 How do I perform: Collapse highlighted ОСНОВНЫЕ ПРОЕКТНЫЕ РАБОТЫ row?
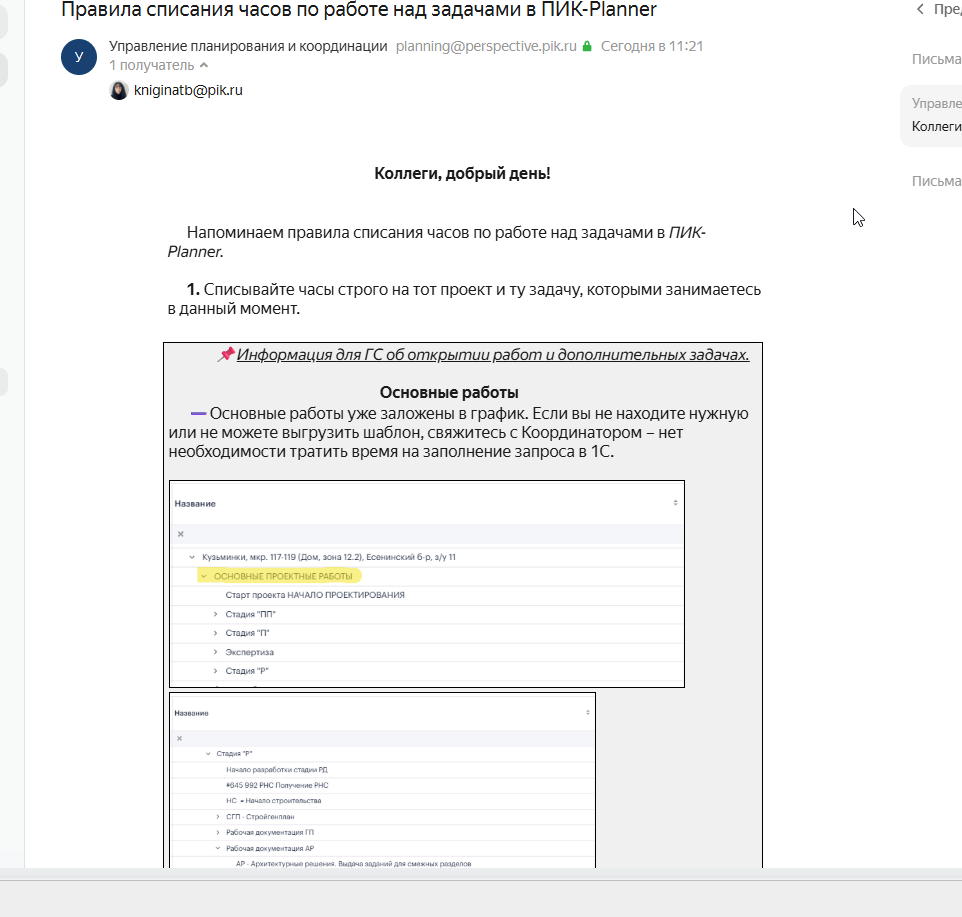[x=204, y=576]
